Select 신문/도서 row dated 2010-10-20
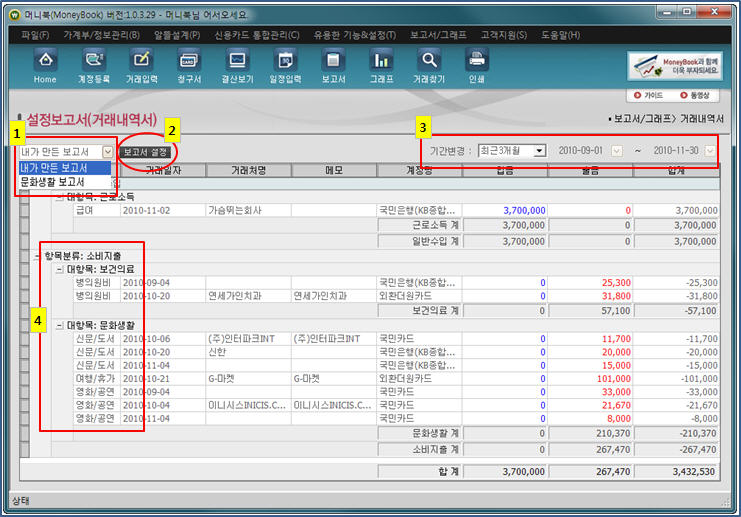 pos(396,352)
